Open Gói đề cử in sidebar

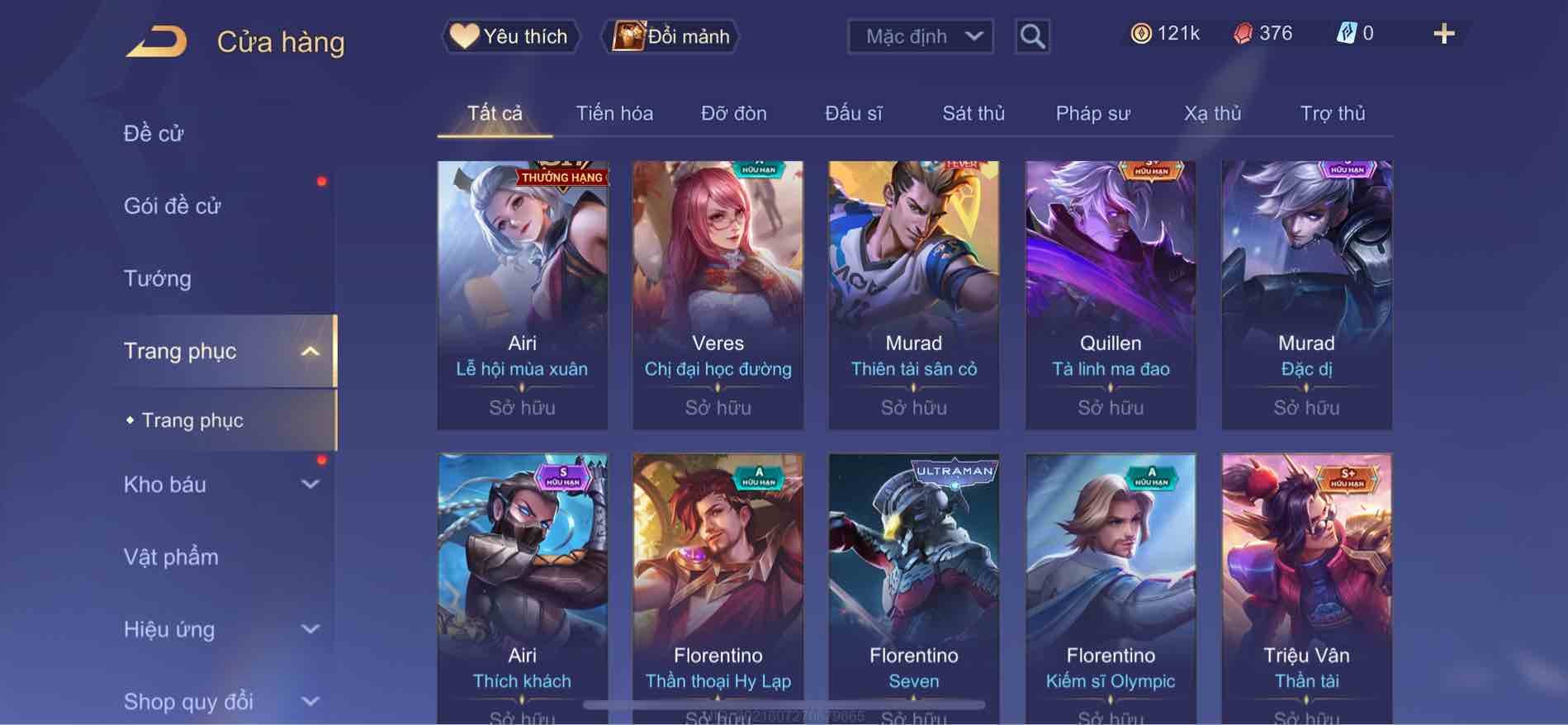click(x=173, y=206)
